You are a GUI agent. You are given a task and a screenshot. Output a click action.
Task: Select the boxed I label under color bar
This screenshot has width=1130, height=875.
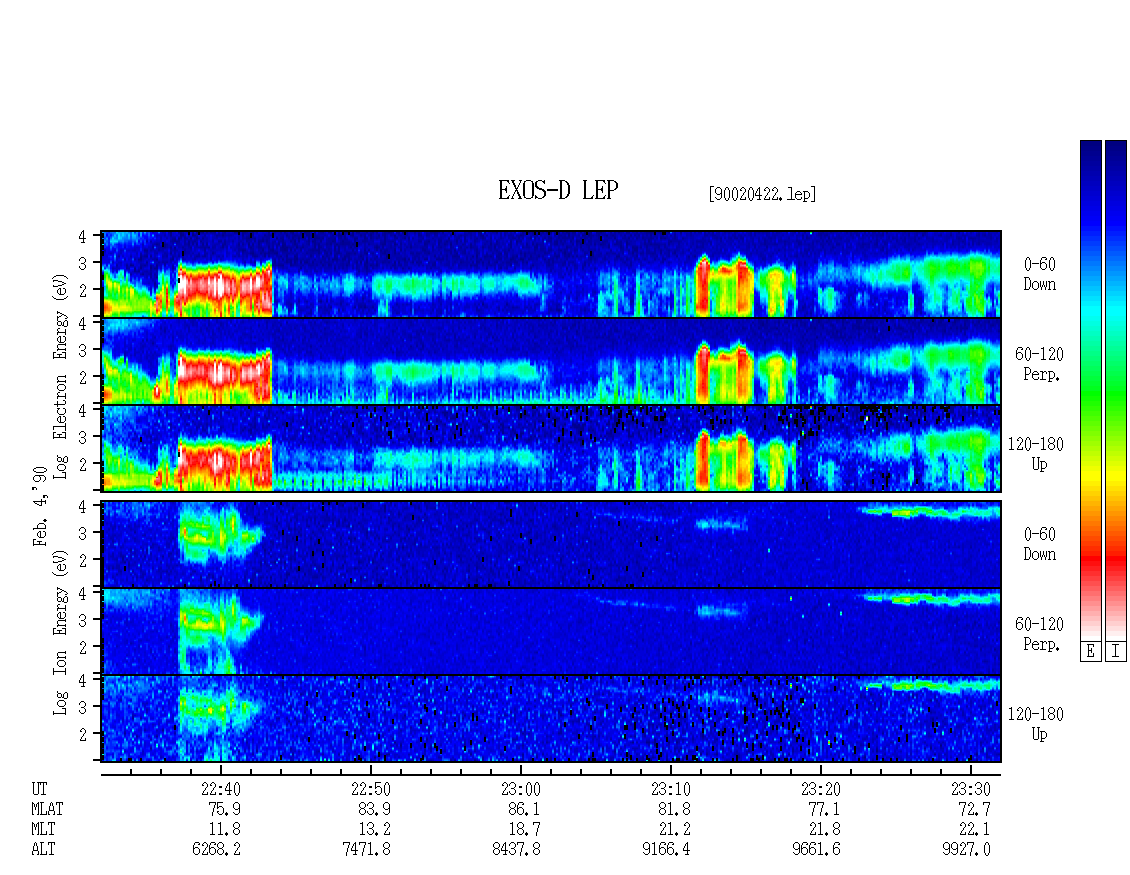coord(1116,651)
